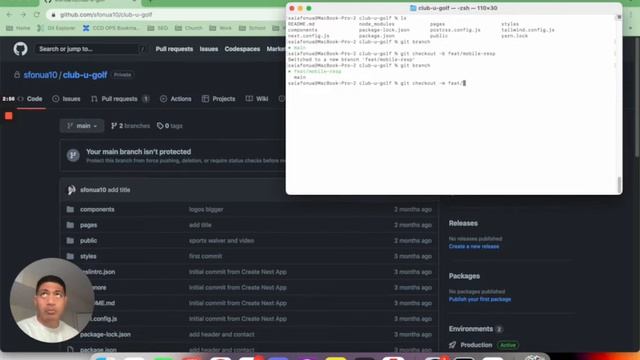Image resolution: width=640 pixels, height=360 pixels.
Task: Open the Releases heading link
Action: [x=463, y=223]
